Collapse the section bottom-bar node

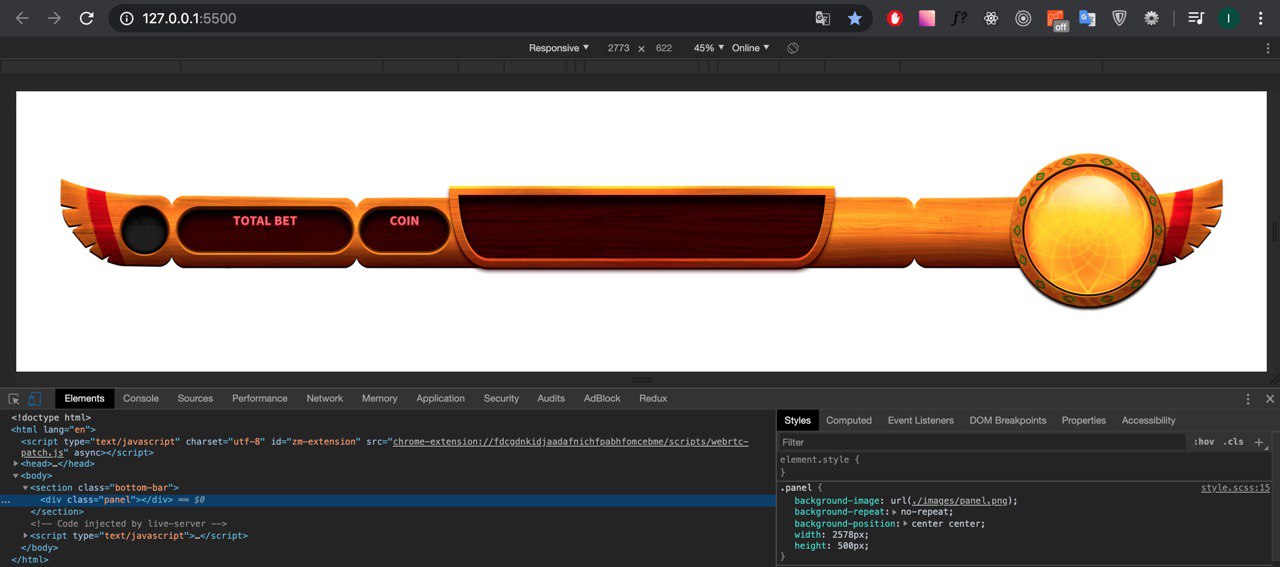pos(26,488)
